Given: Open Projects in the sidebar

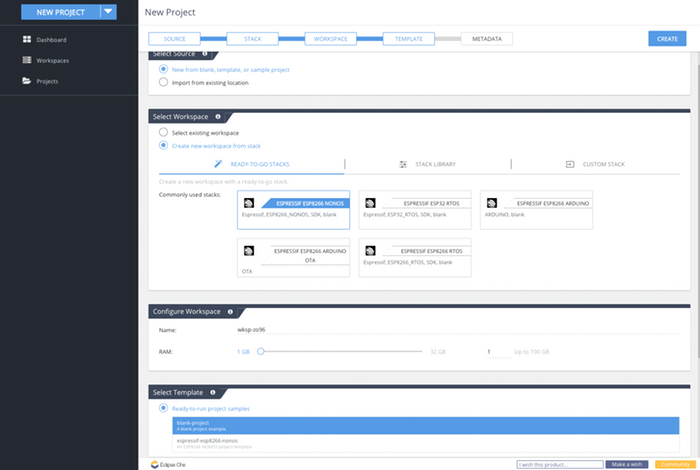Looking at the screenshot, I should coord(47,81).
